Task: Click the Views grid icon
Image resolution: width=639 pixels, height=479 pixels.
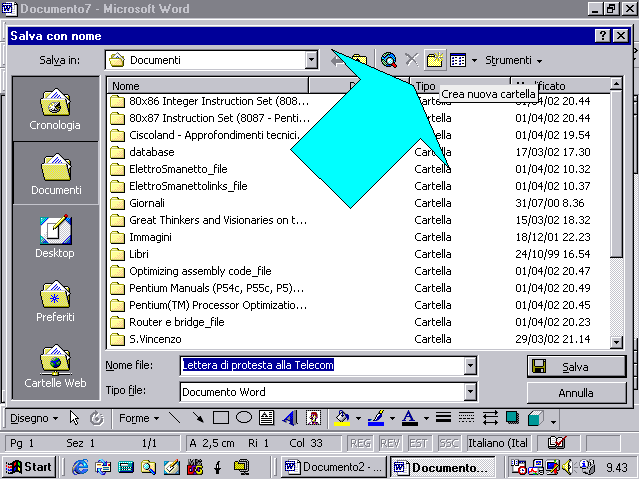Action: click(x=458, y=60)
